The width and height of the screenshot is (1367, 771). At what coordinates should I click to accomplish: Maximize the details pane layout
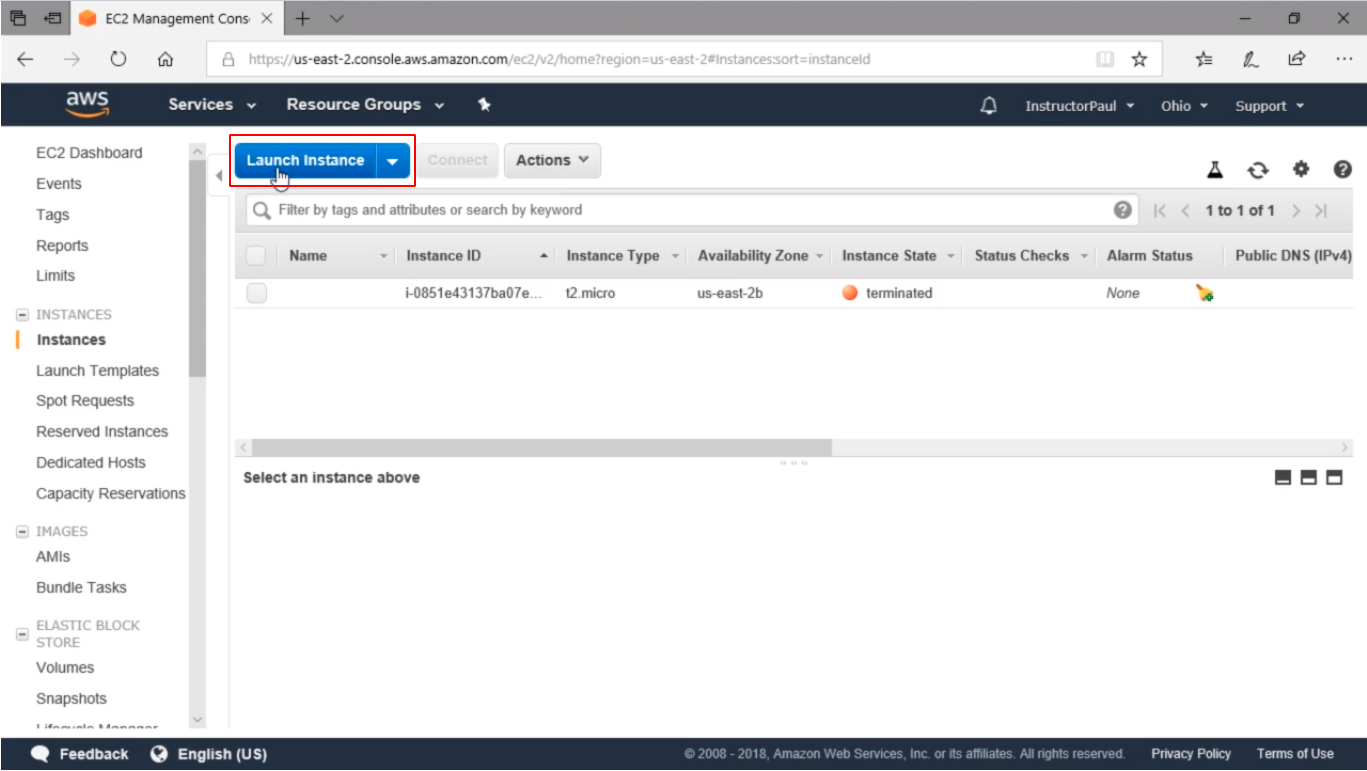pyautogui.click(x=1334, y=478)
